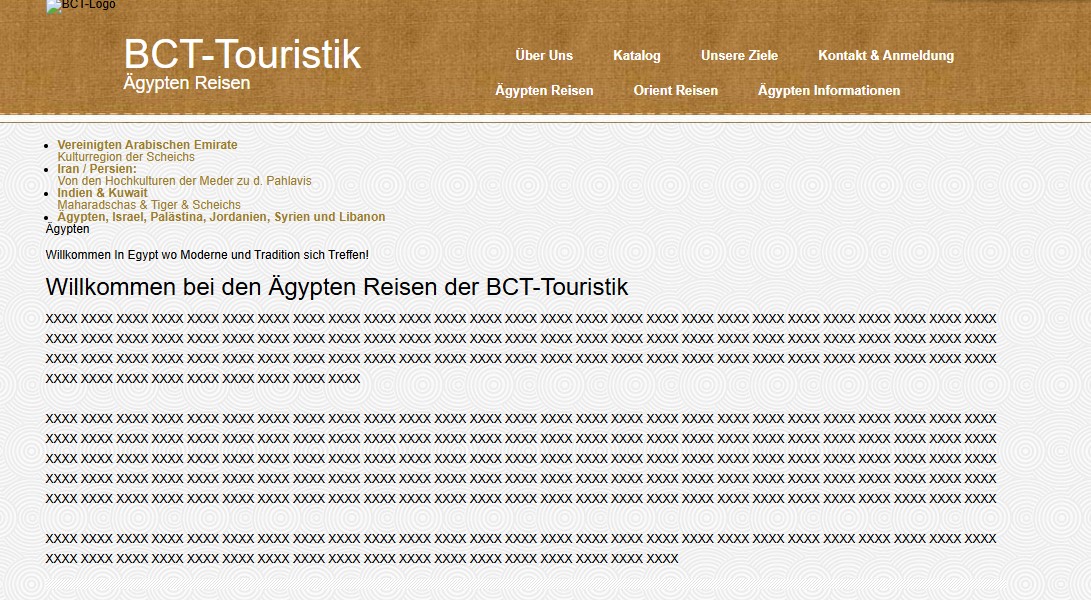The height and width of the screenshot is (600, 1091).
Task: Follow the Vereinigten Arabischen Emirate link
Action: coord(147,145)
